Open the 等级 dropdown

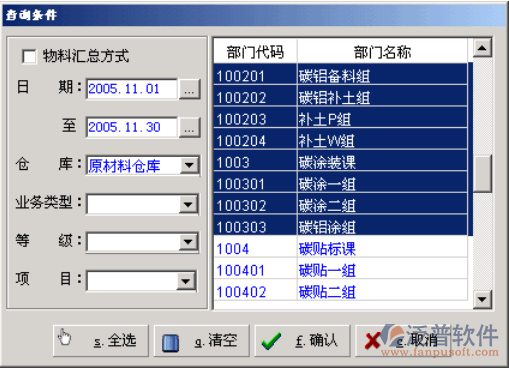(188, 242)
